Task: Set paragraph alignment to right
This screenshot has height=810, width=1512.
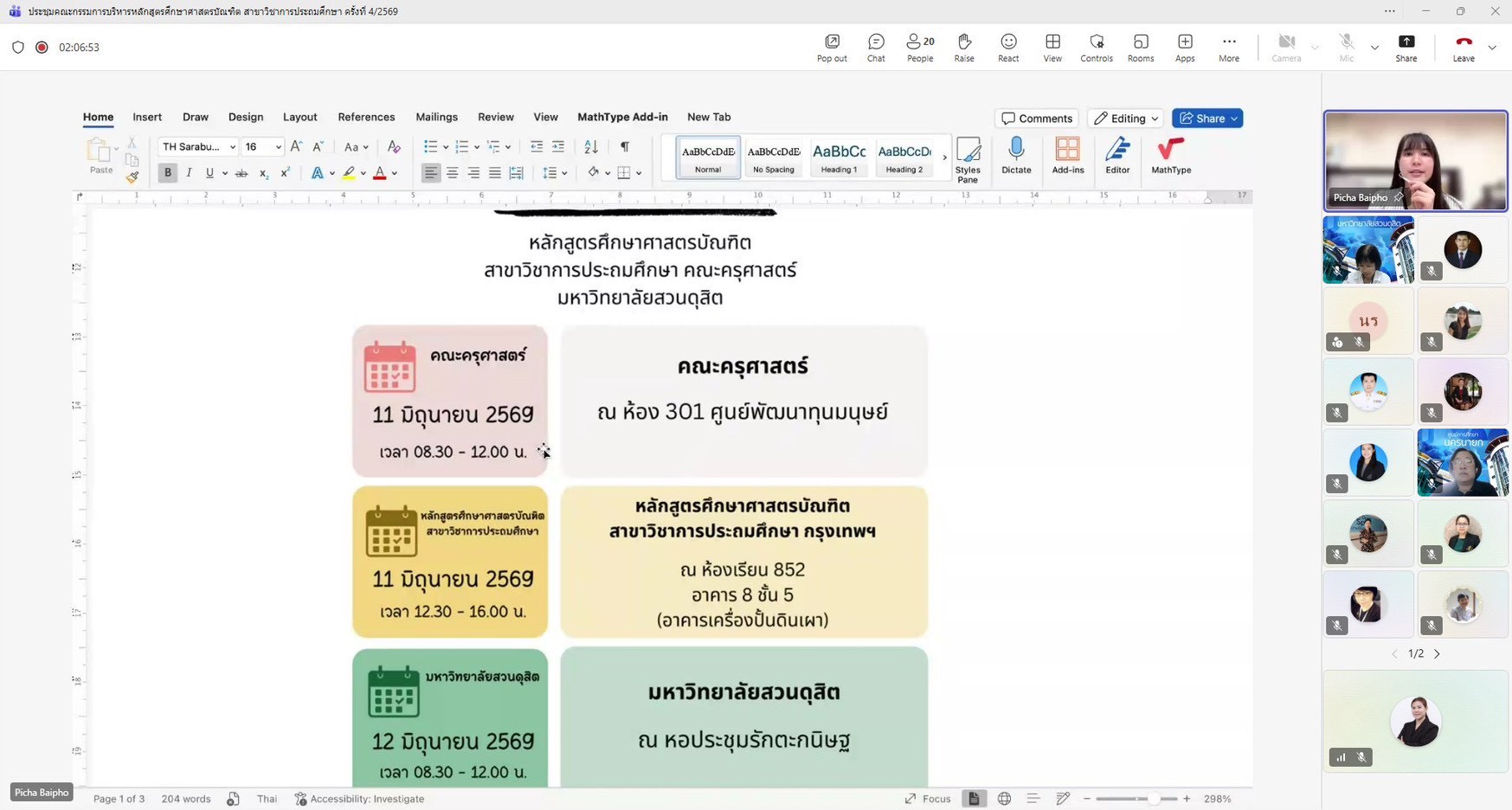Action: click(473, 173)
